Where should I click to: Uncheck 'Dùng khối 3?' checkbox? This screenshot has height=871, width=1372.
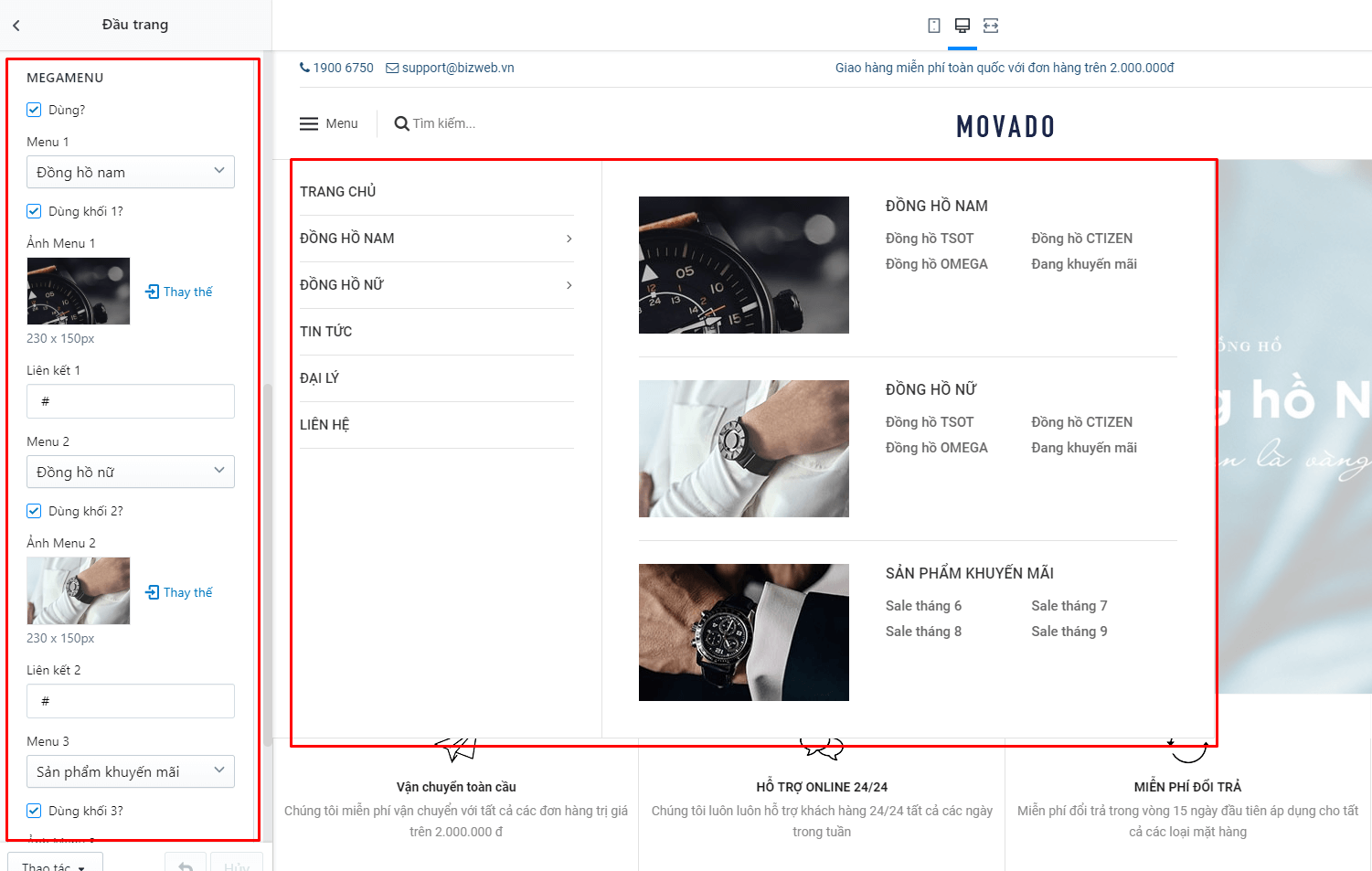click(34, 811)
